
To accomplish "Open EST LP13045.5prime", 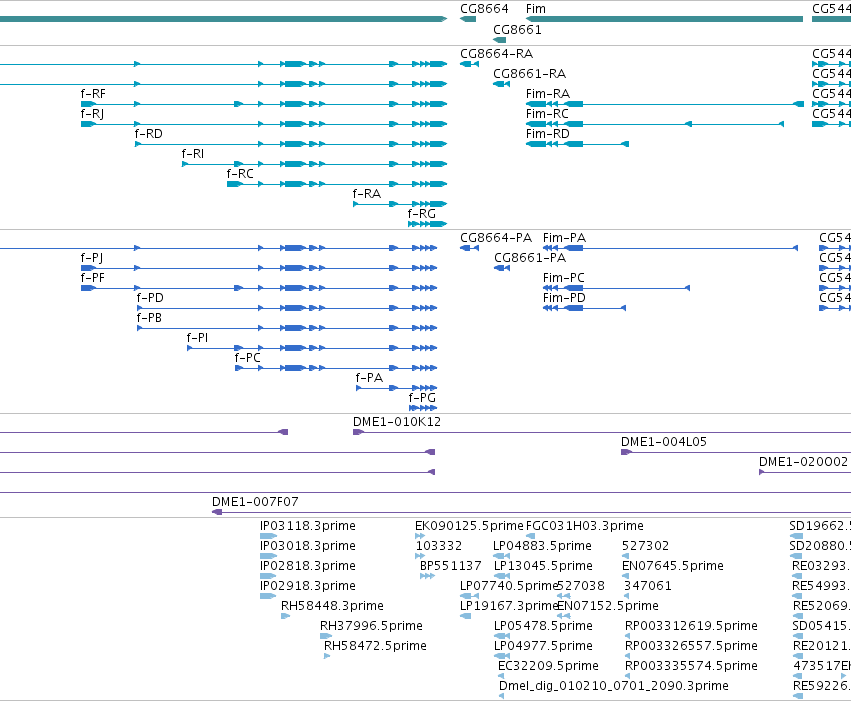I will 501,576.
